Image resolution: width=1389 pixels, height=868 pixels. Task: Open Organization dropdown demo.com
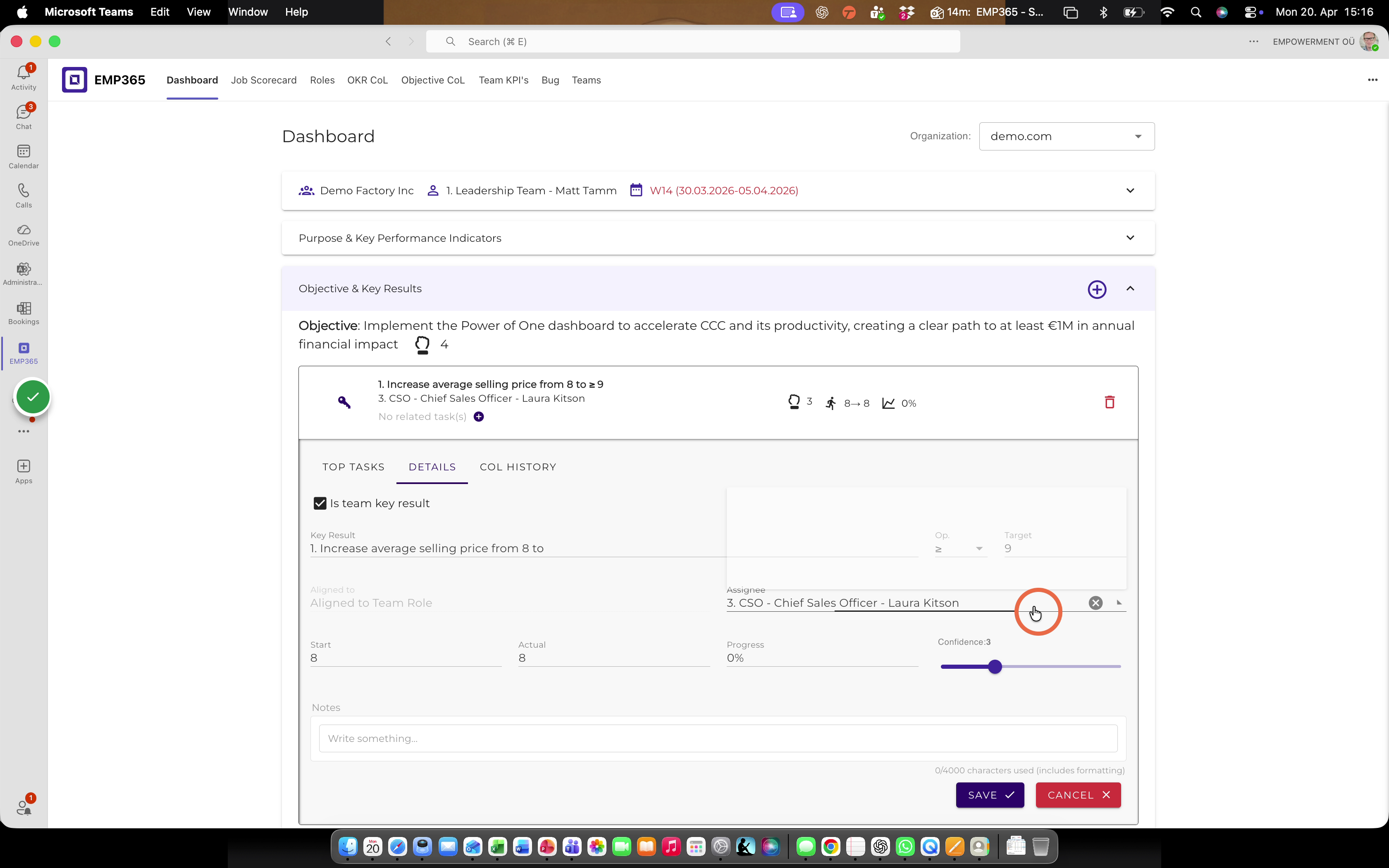pos(1067,137)
